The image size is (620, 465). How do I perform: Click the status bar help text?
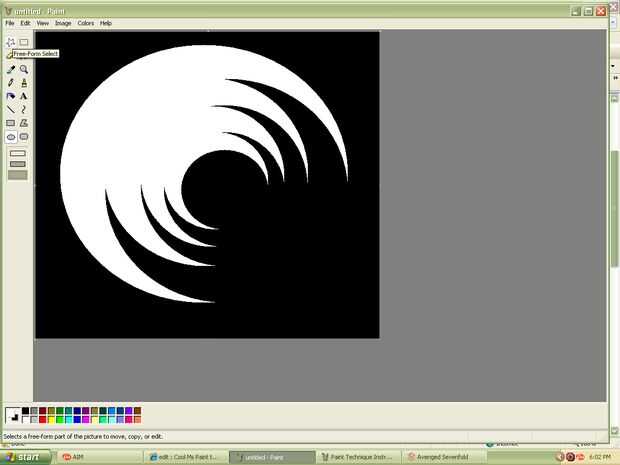tap(83, 437)
